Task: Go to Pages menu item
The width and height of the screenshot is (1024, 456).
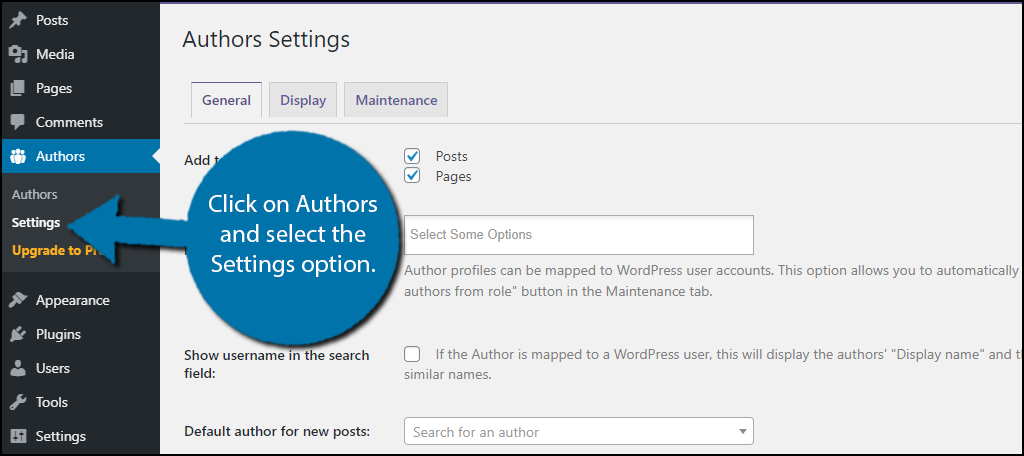Action: pos(80,88)
